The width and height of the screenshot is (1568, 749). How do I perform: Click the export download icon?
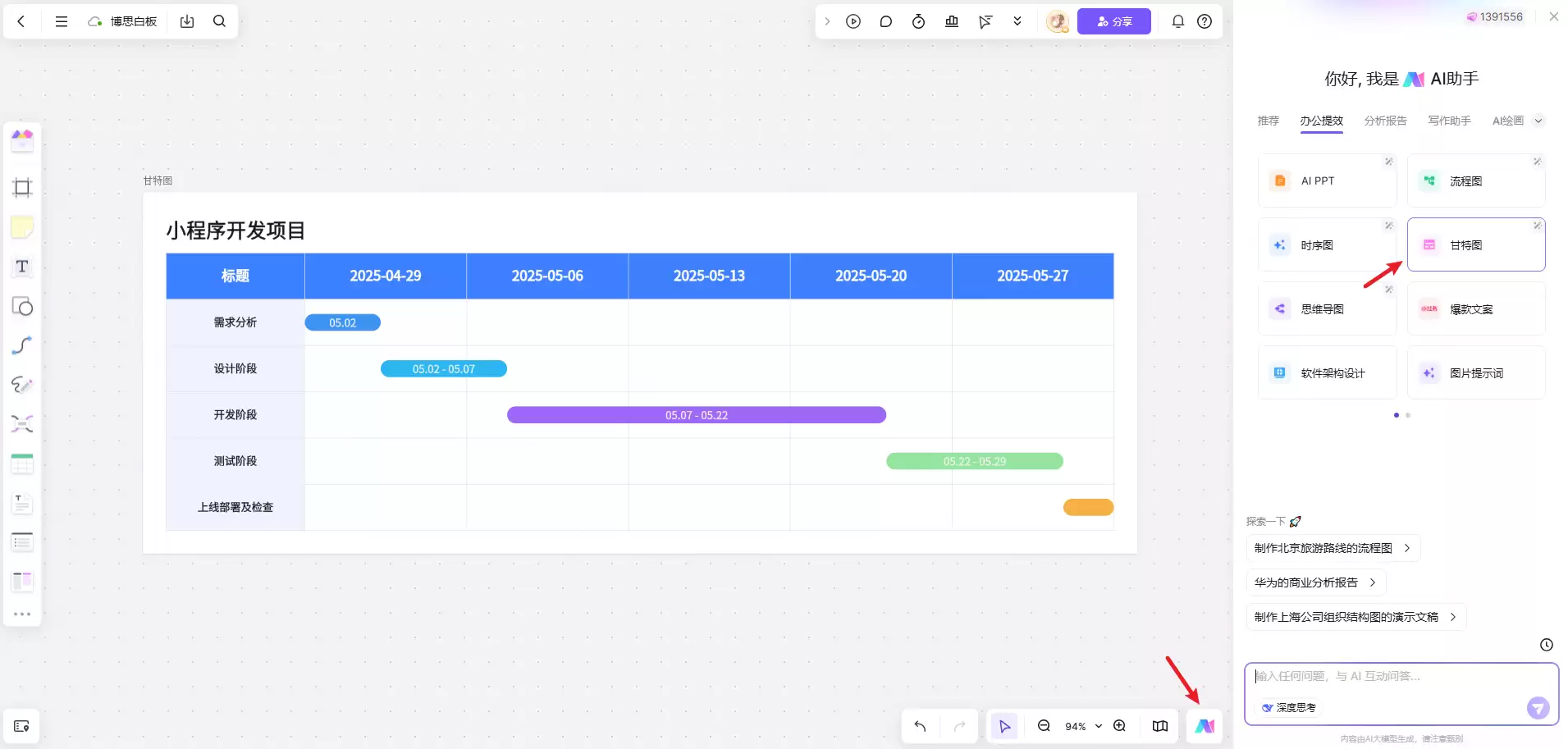pos(187,21)
